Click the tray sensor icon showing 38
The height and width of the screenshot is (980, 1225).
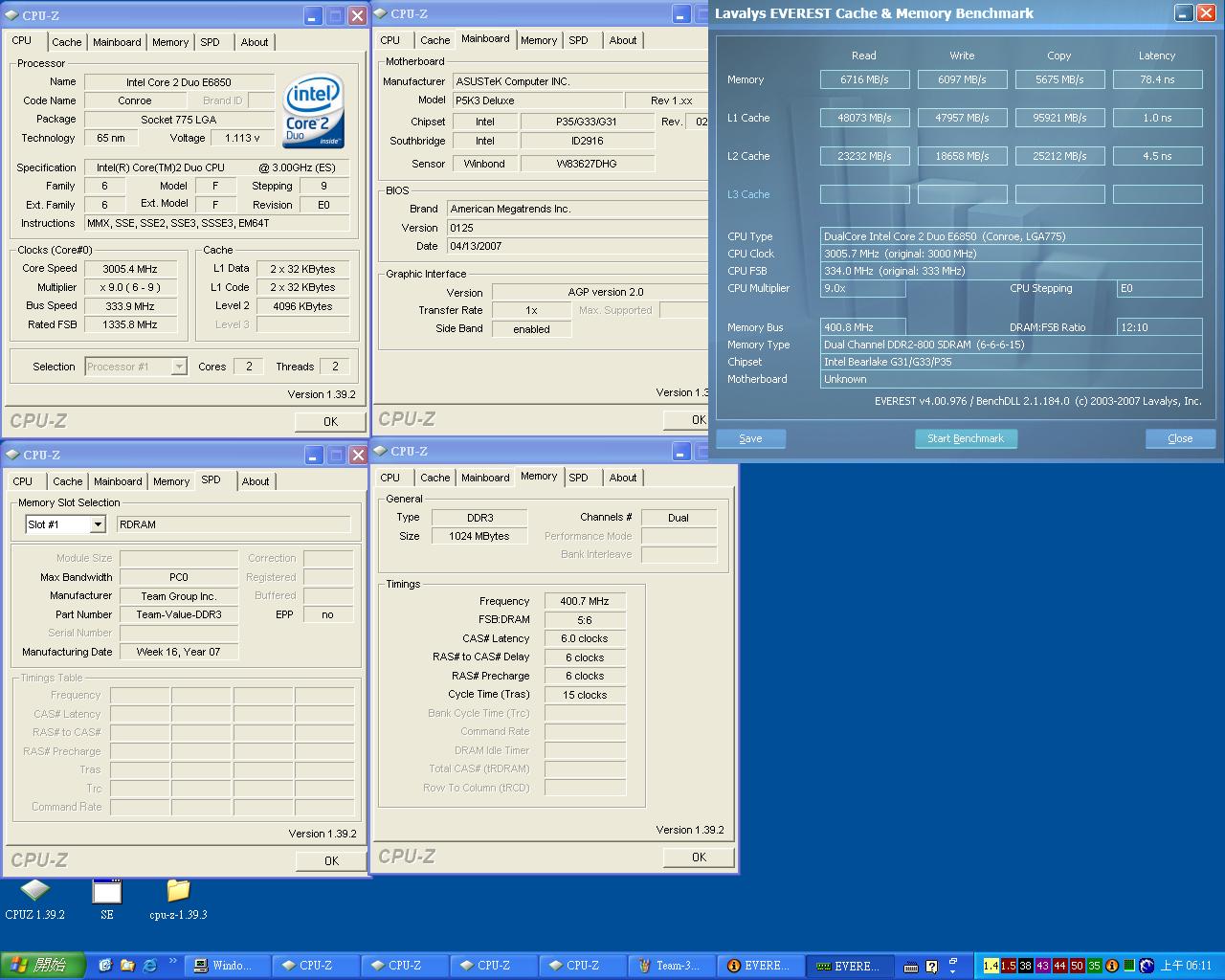1025,966
